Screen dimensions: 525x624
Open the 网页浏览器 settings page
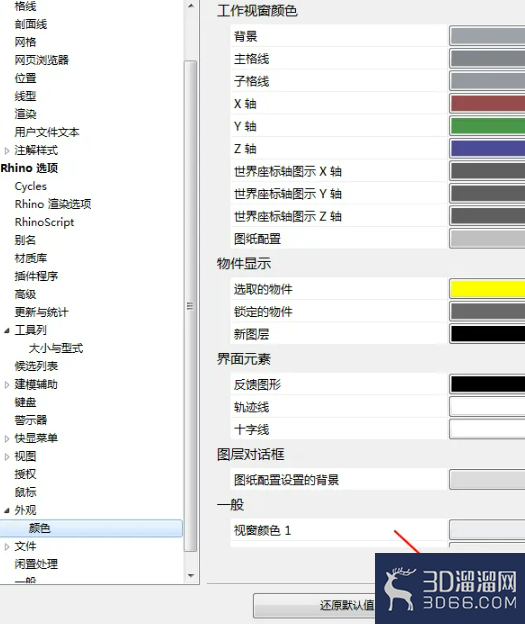[42, 60]
